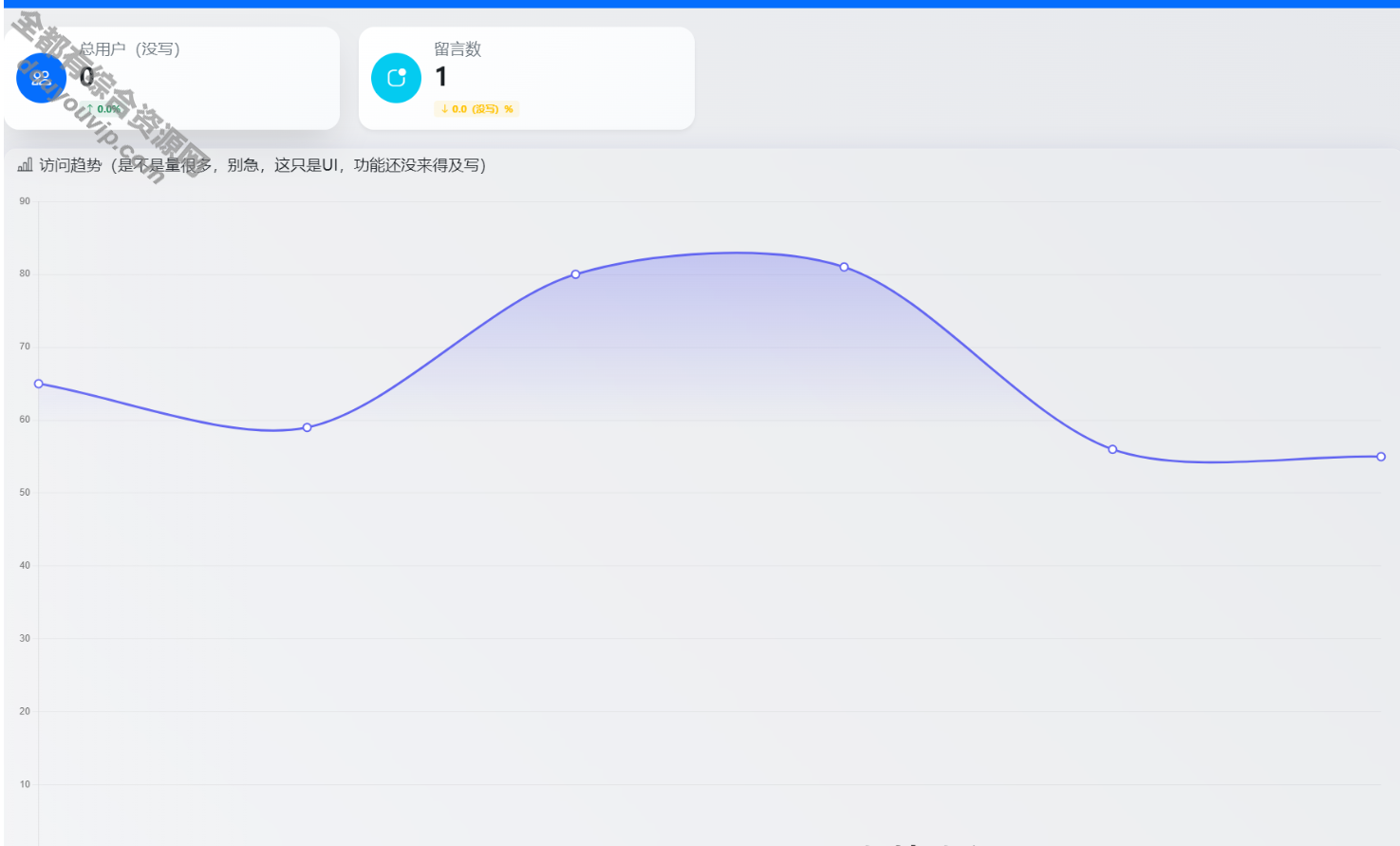Click the 10 label on y-axis
Screen dimensions: 1400x846
pos(25,784)
